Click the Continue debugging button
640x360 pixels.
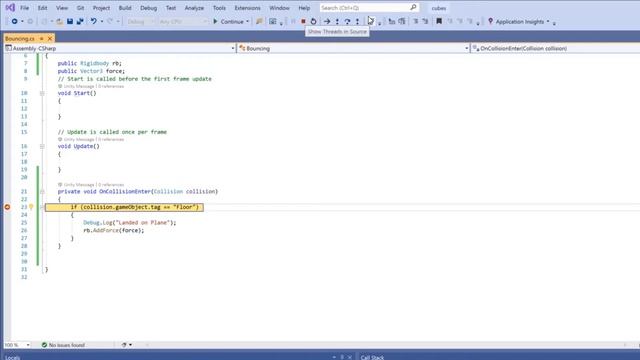228,21
